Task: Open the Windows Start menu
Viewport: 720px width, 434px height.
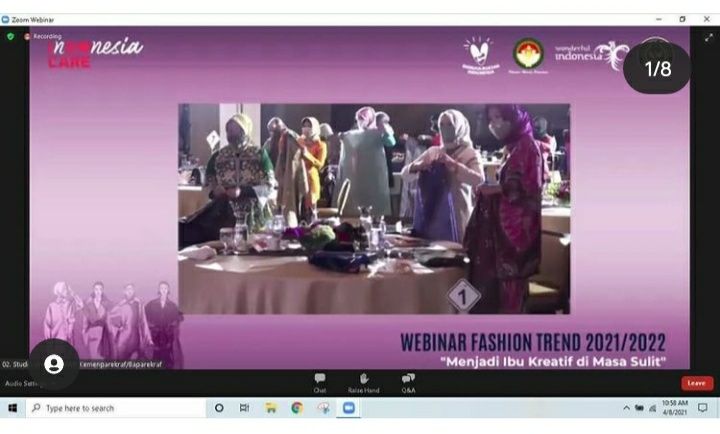Action: pos(13,408)
